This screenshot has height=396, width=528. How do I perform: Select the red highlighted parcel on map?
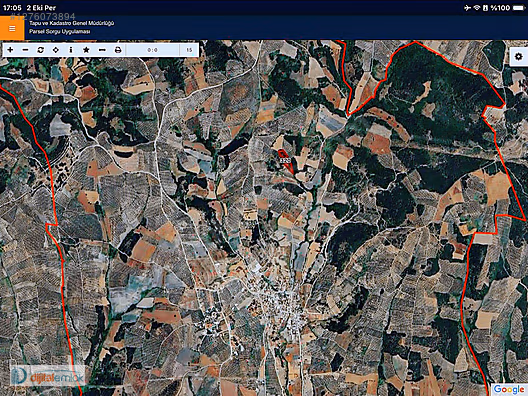(286, 161)
